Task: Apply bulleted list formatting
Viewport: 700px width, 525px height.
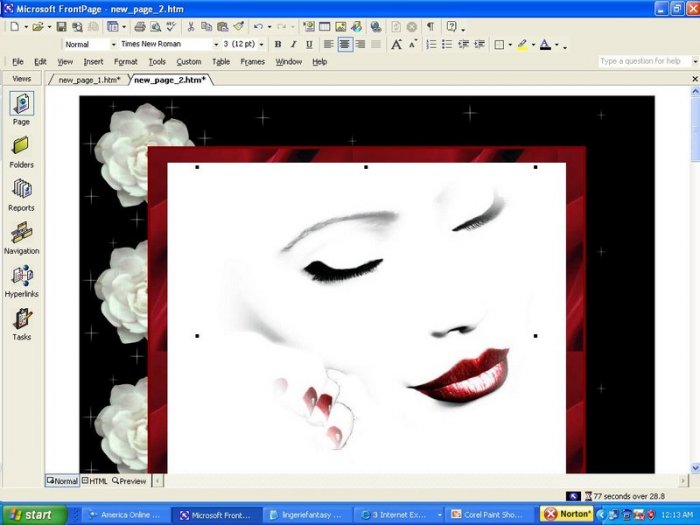Action: point(447,44)
